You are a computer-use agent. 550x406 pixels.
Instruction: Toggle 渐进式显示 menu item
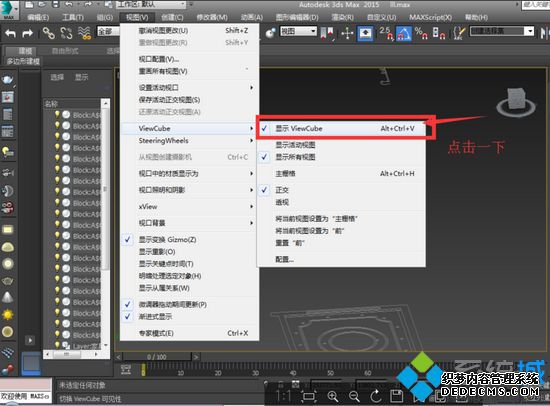tap(190, 317)
